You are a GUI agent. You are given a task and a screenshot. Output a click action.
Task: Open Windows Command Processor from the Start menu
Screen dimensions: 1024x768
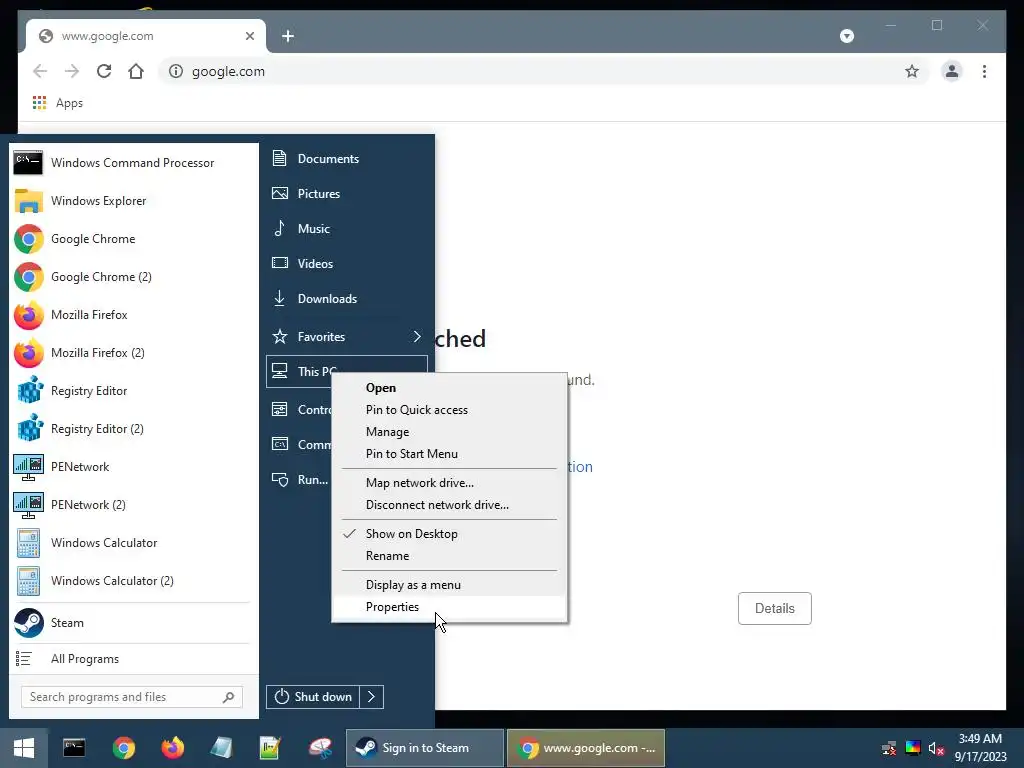tap(133, 163)
